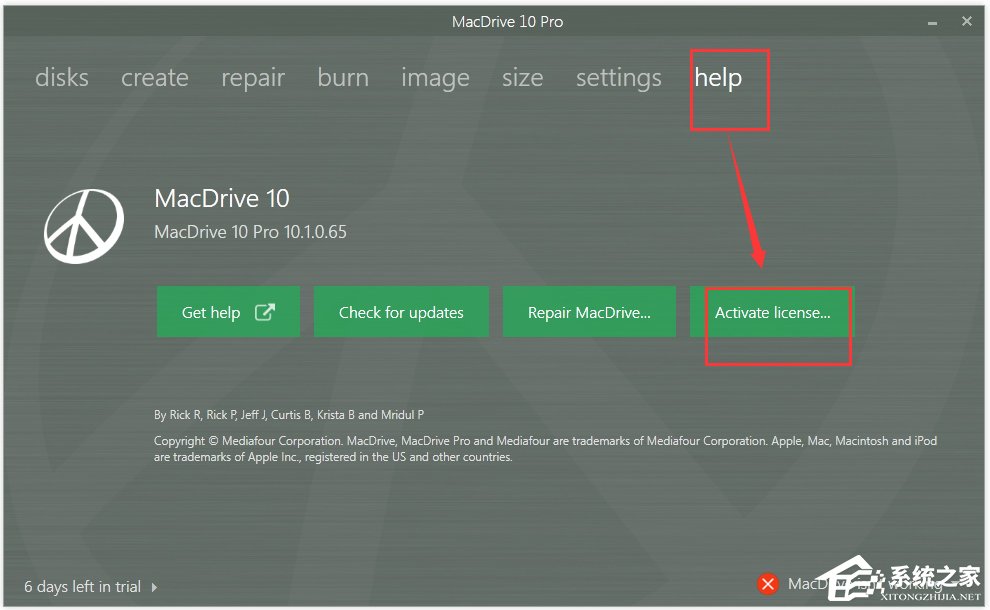990x610 pixels.
Task: Open the disks tab
Action: (x=62, y=78)
